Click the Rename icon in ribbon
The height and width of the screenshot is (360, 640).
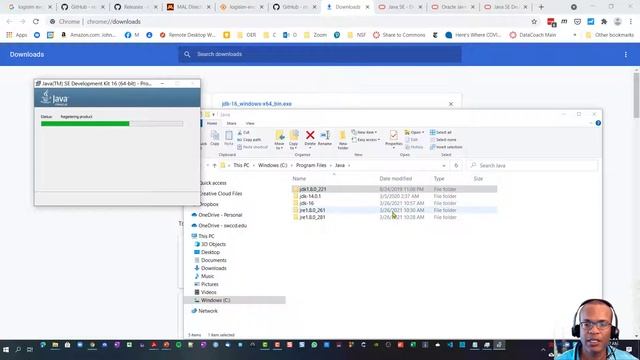pos(325,135)
